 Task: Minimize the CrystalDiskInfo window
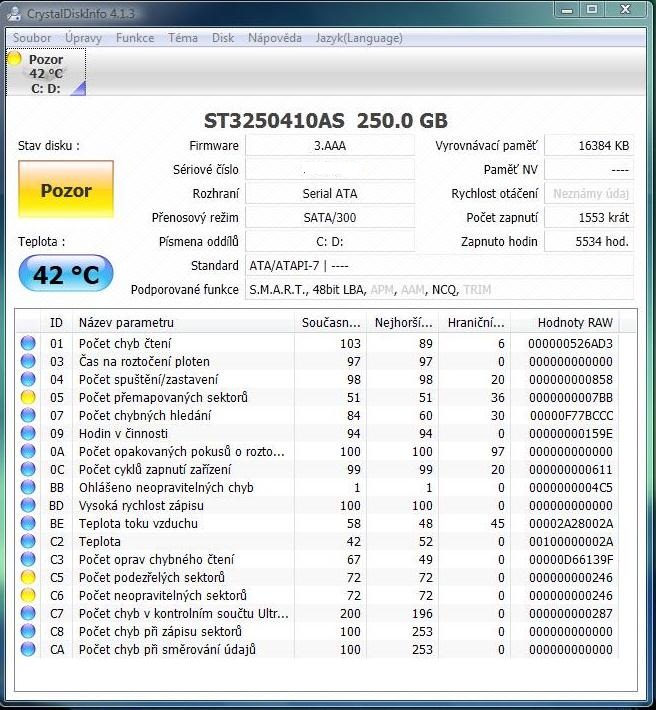(567, 9)
